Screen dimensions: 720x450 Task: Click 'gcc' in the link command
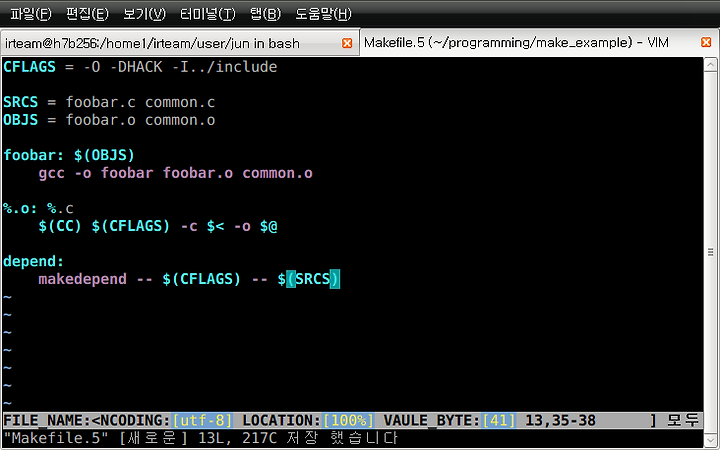51,173
